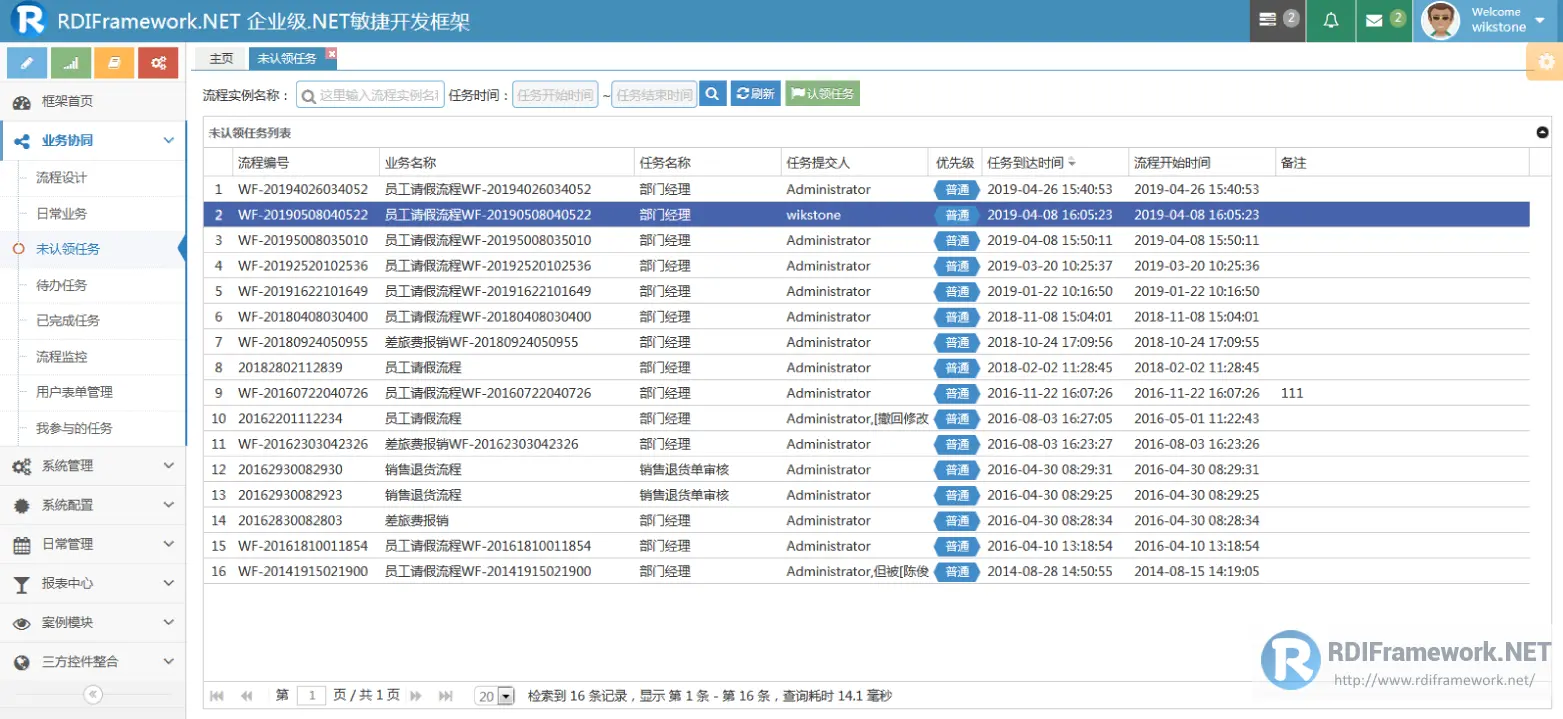Click 差旅费报销 in row 14
The image size is (1563, 719).
pyautogui.click(x=417, y=521)
